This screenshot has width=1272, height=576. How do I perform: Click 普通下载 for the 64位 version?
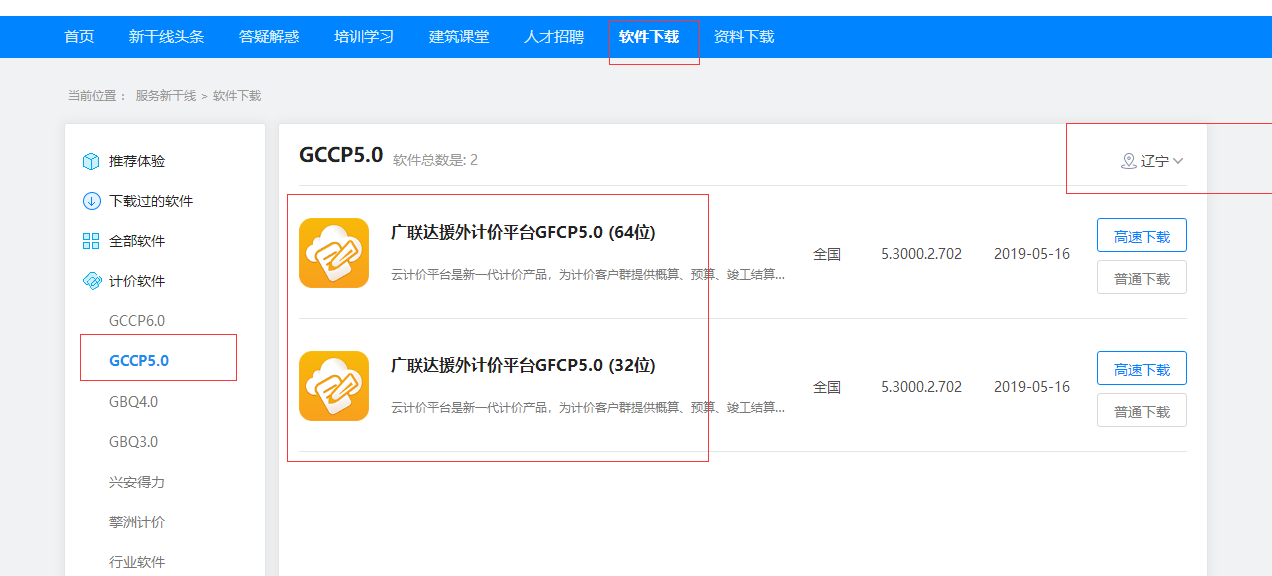tap(1142, 278)
